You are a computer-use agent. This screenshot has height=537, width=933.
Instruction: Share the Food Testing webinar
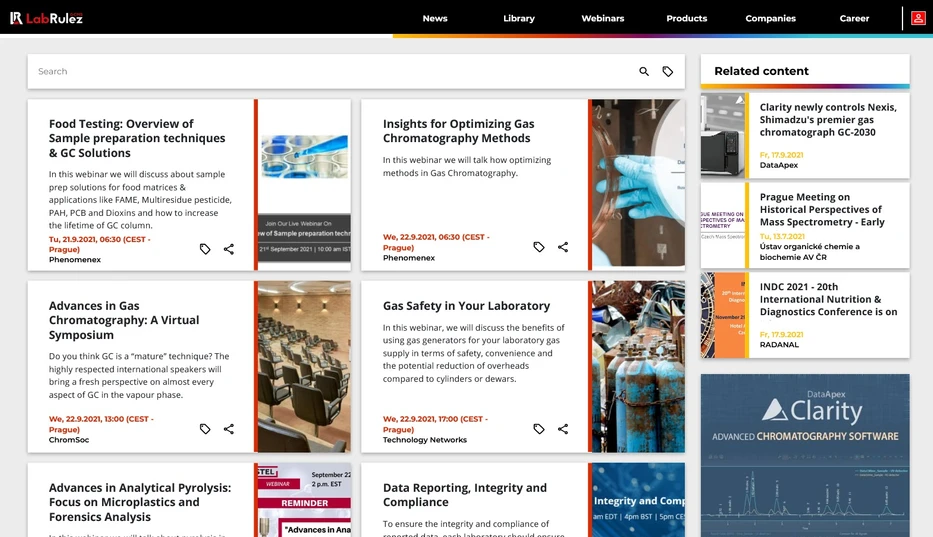[228, 249]
